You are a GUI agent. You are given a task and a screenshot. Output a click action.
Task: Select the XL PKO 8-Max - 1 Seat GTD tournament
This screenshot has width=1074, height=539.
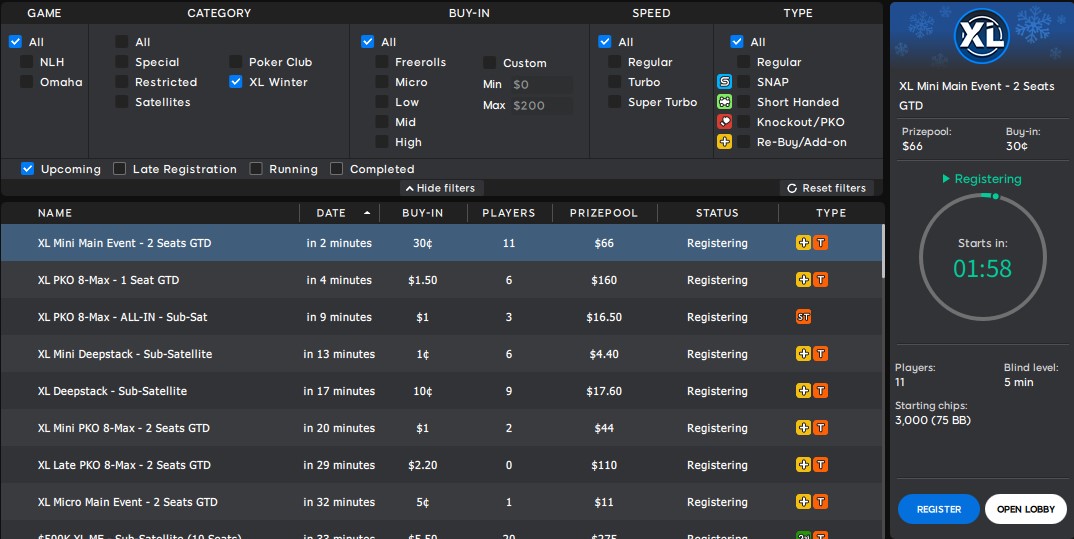tap(108, 280)
